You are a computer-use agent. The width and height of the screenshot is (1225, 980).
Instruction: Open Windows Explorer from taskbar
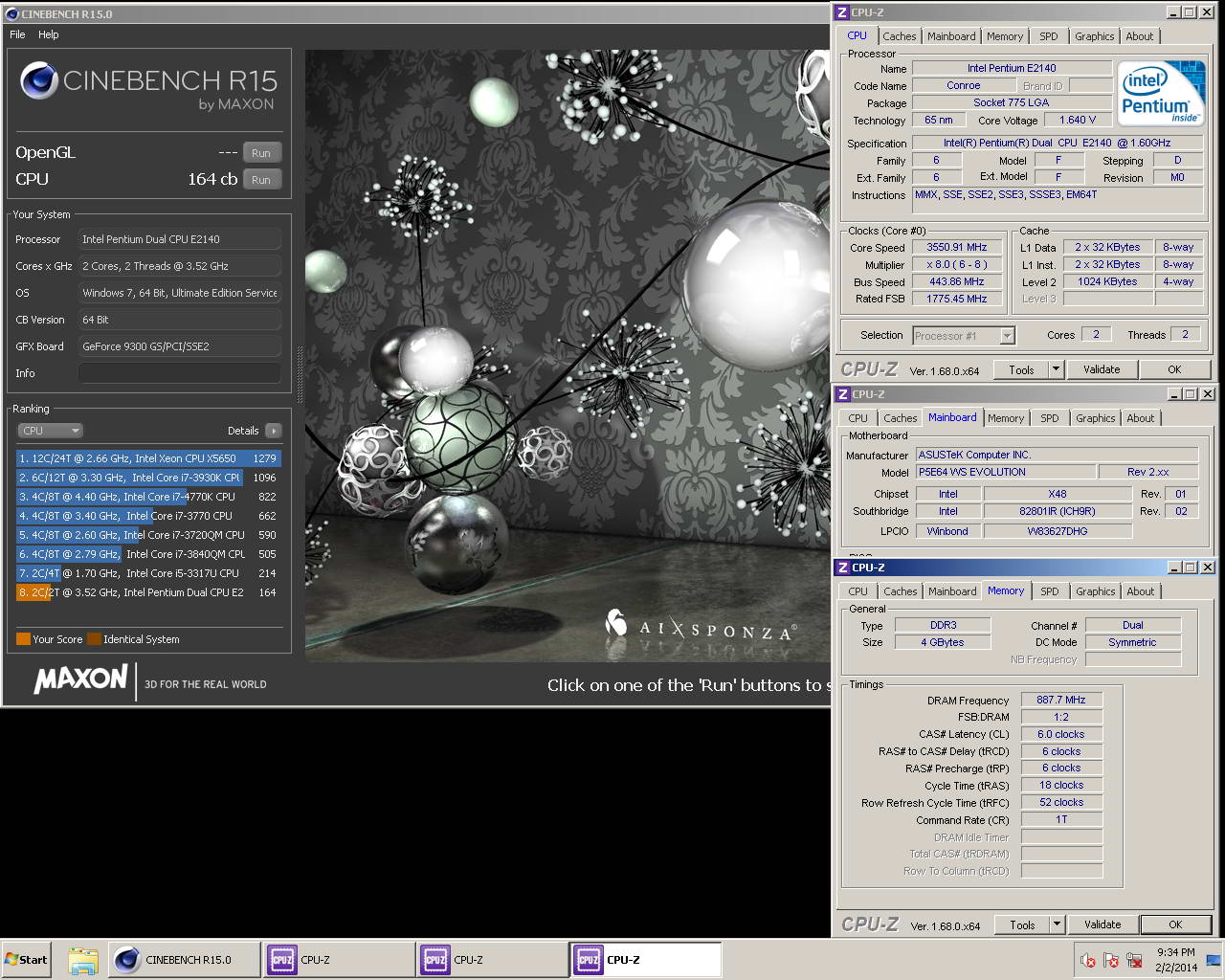click(x=83, y=961)
